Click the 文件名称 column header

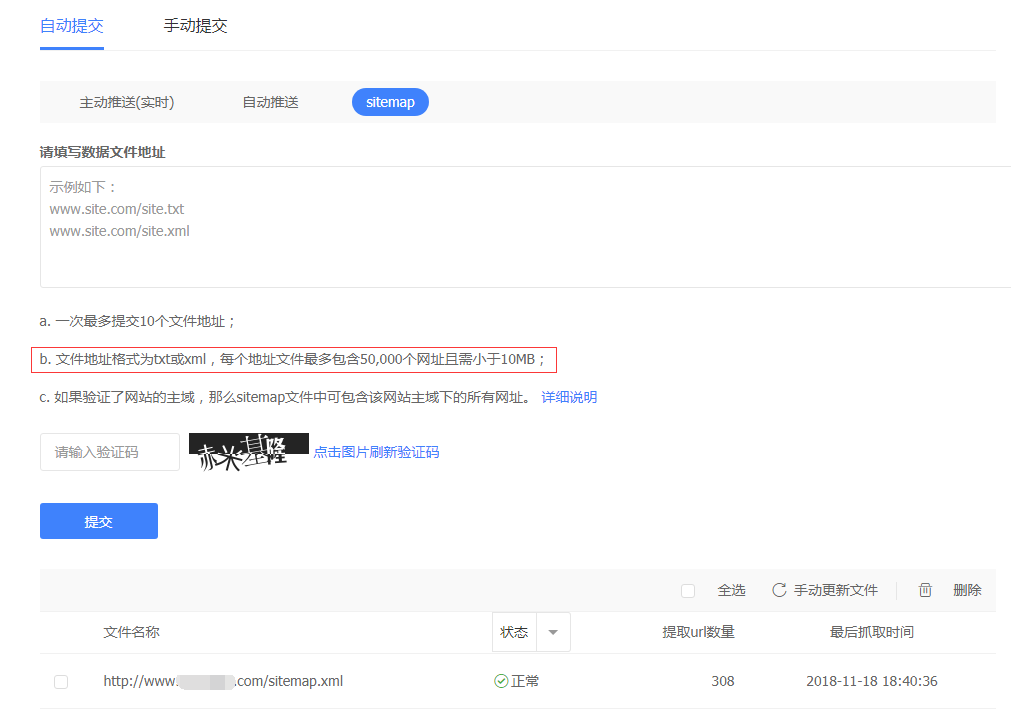(132, 632)
